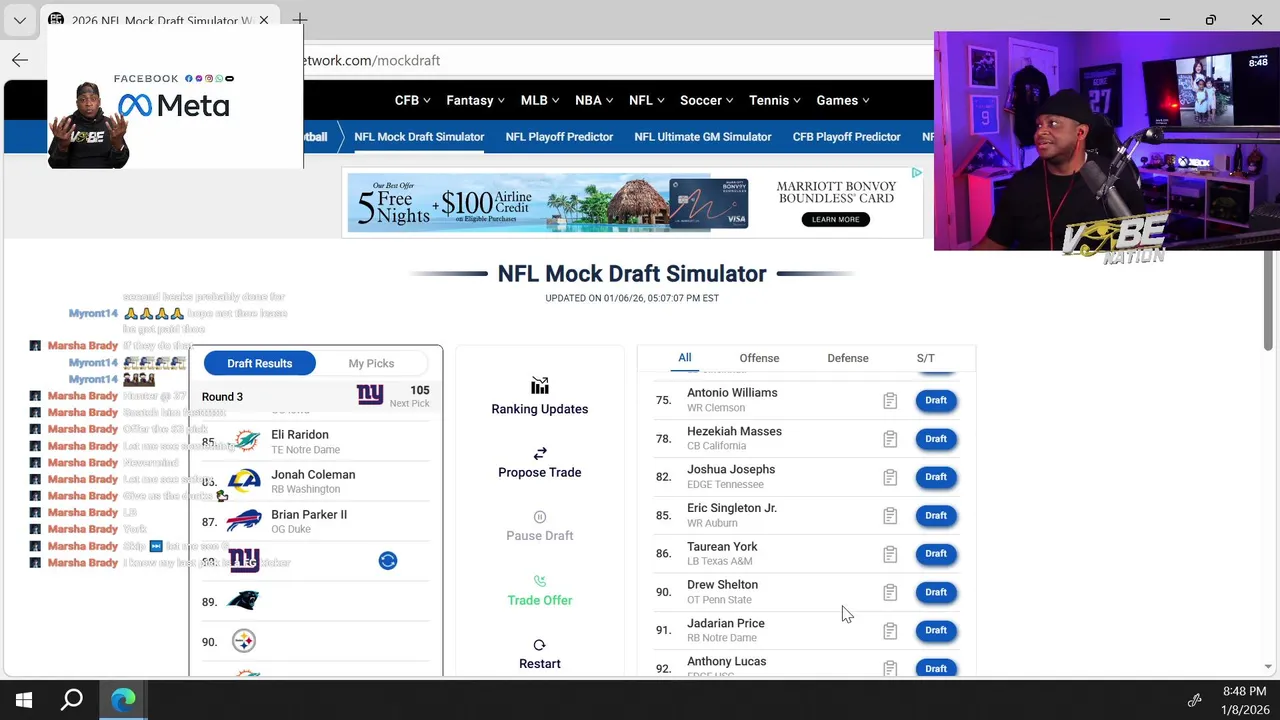Open clipboard icon for Hezekiah Masses
This screenshot has height=720, width=1280.
point(890,439)
